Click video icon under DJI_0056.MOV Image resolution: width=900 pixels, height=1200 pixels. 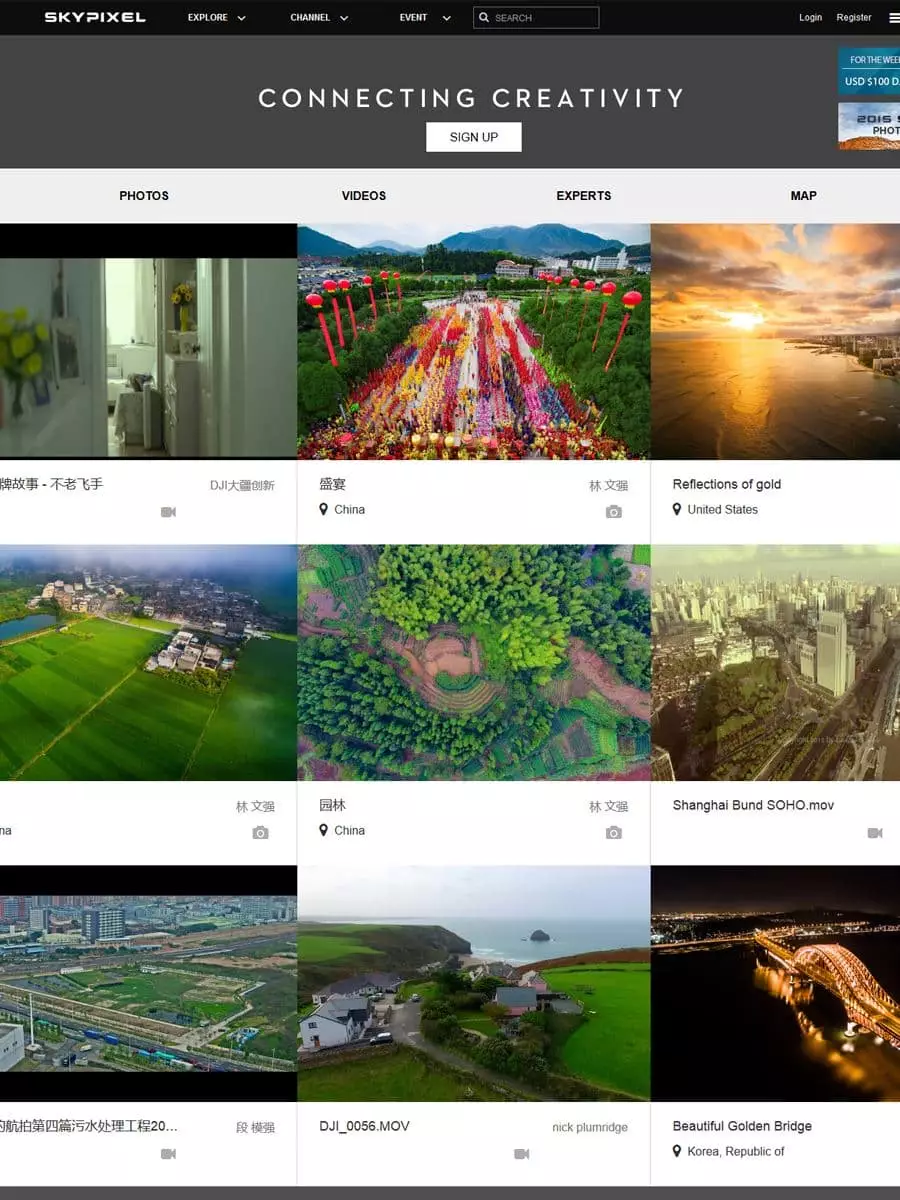[x=521, y=1154]
